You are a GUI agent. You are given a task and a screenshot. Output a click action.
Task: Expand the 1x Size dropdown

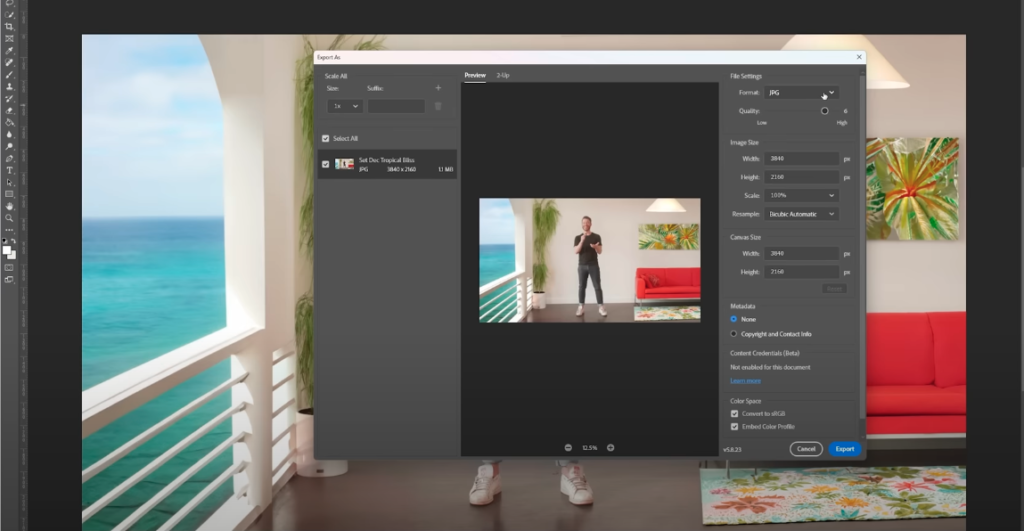[344, 106]
